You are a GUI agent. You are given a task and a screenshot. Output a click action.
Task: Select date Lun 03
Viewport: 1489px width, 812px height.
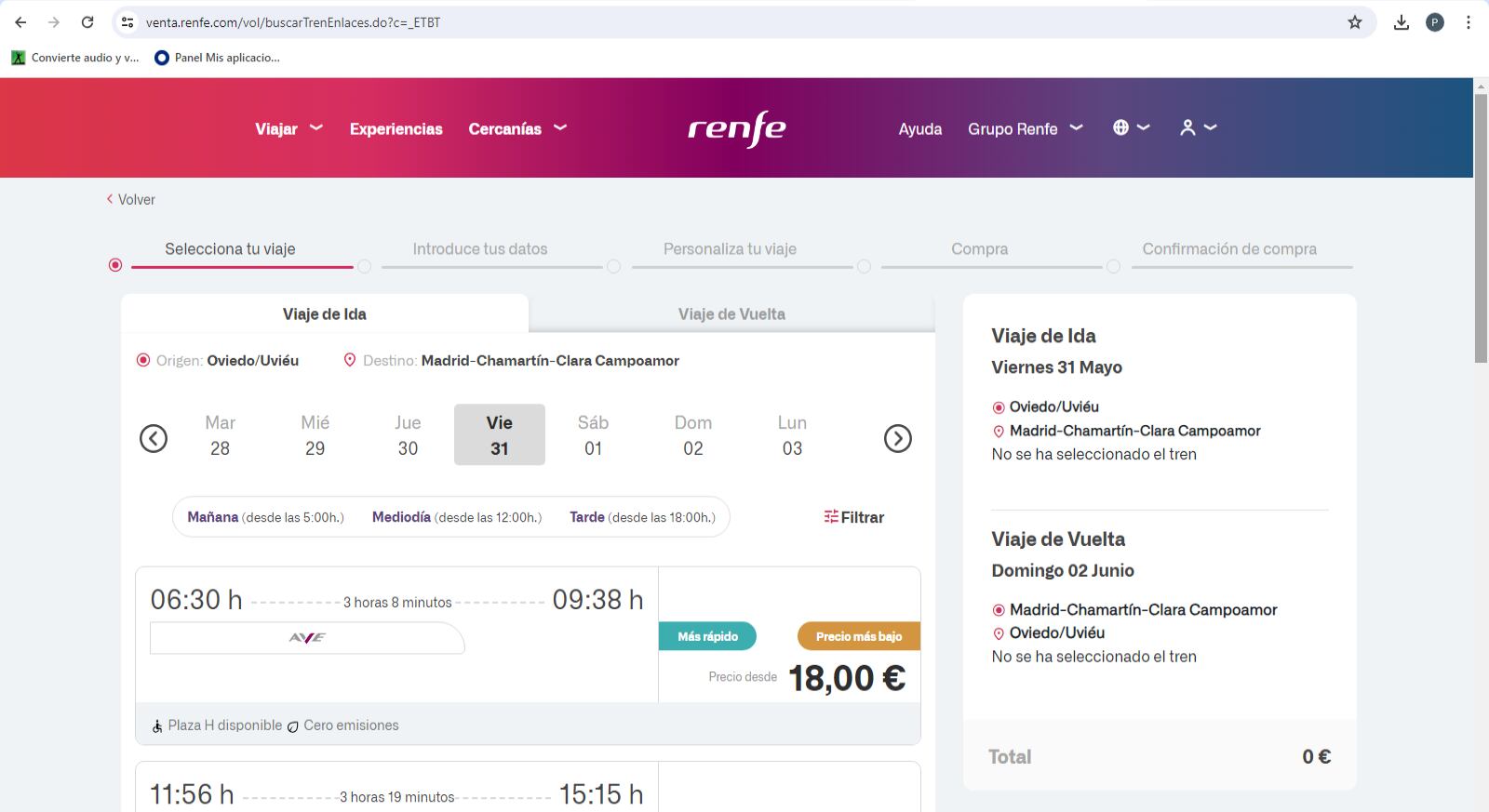(x=792, y=434)
